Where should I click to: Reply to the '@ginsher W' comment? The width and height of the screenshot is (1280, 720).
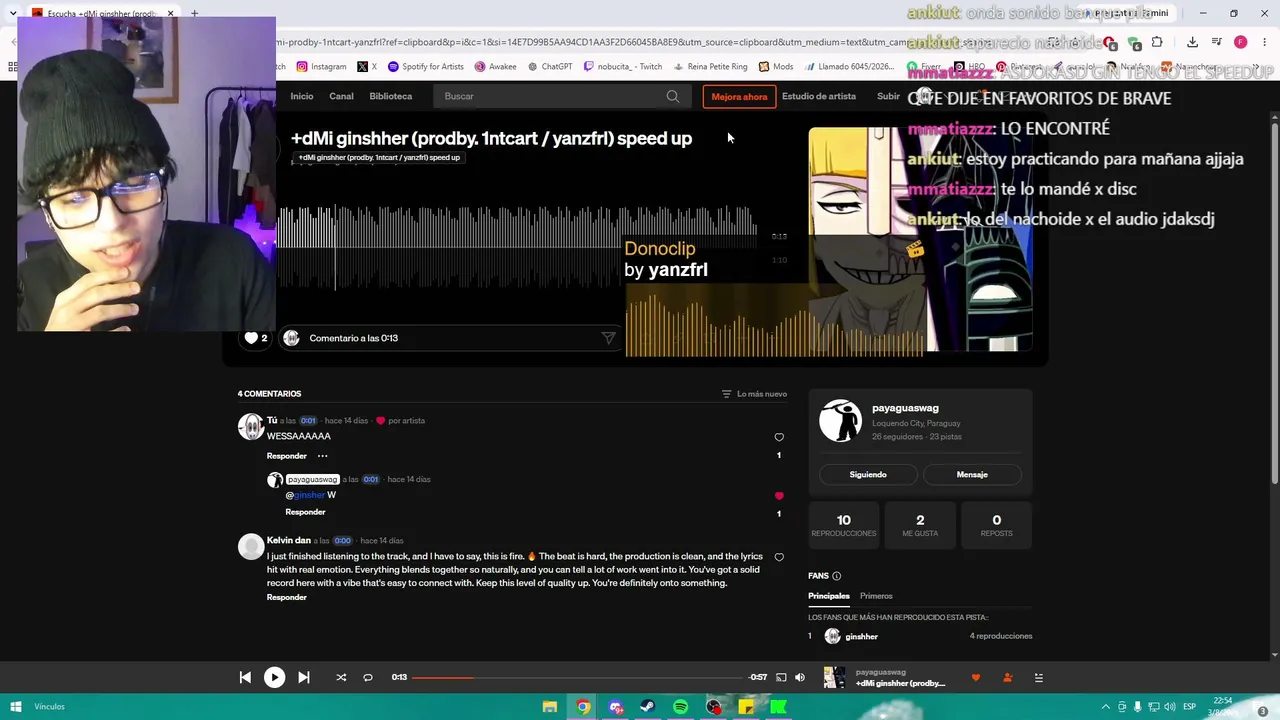coord(305,512)
